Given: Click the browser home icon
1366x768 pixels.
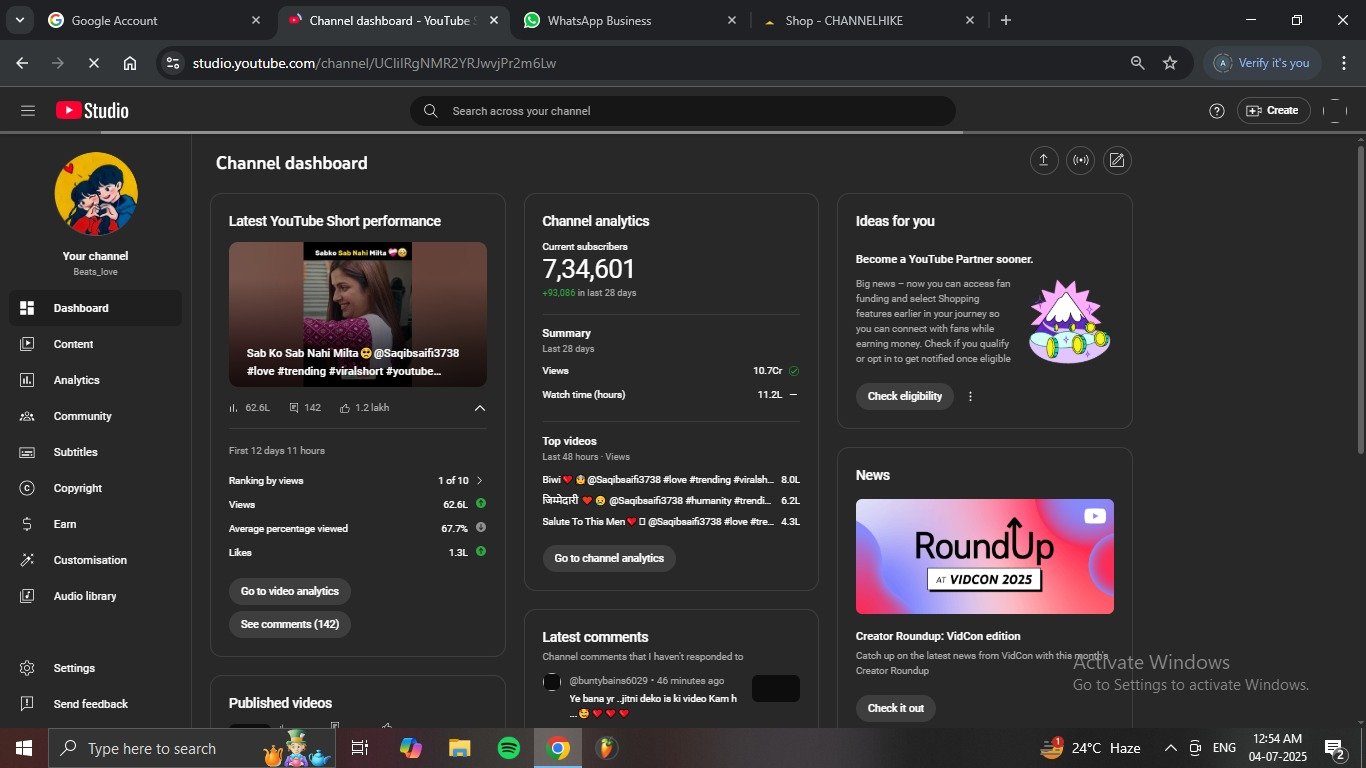Looking at the screenshot, I should [130, 63].
